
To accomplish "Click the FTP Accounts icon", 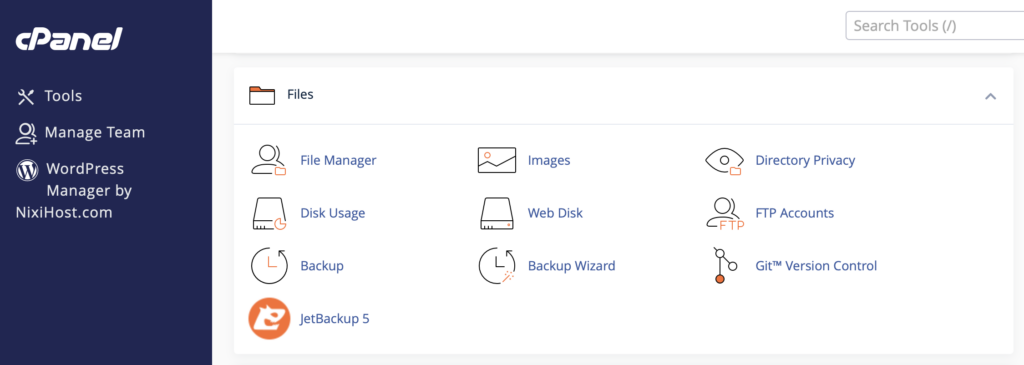I will 725,214.
